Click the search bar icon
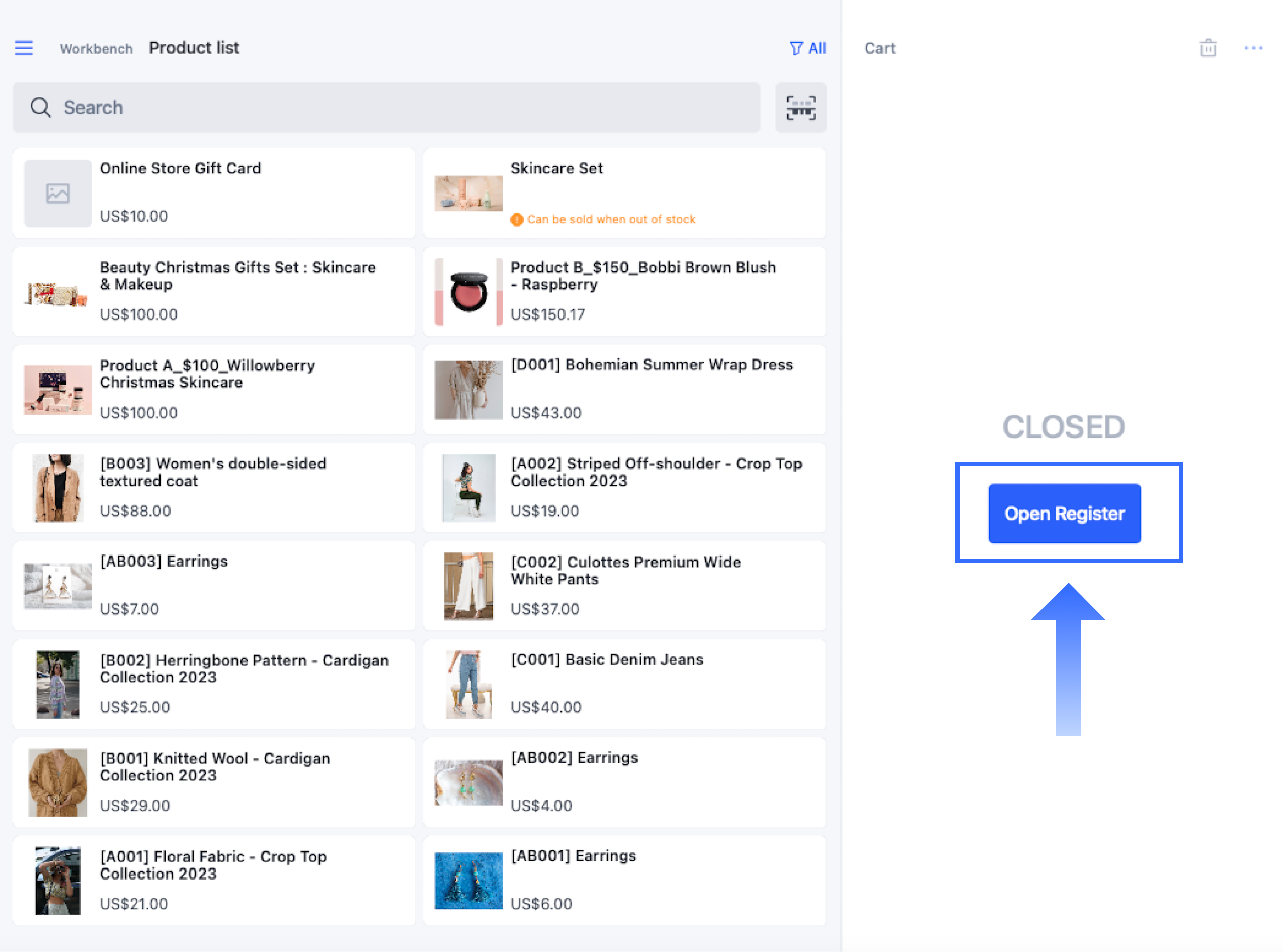The image size is (1283, 952). 41,108
